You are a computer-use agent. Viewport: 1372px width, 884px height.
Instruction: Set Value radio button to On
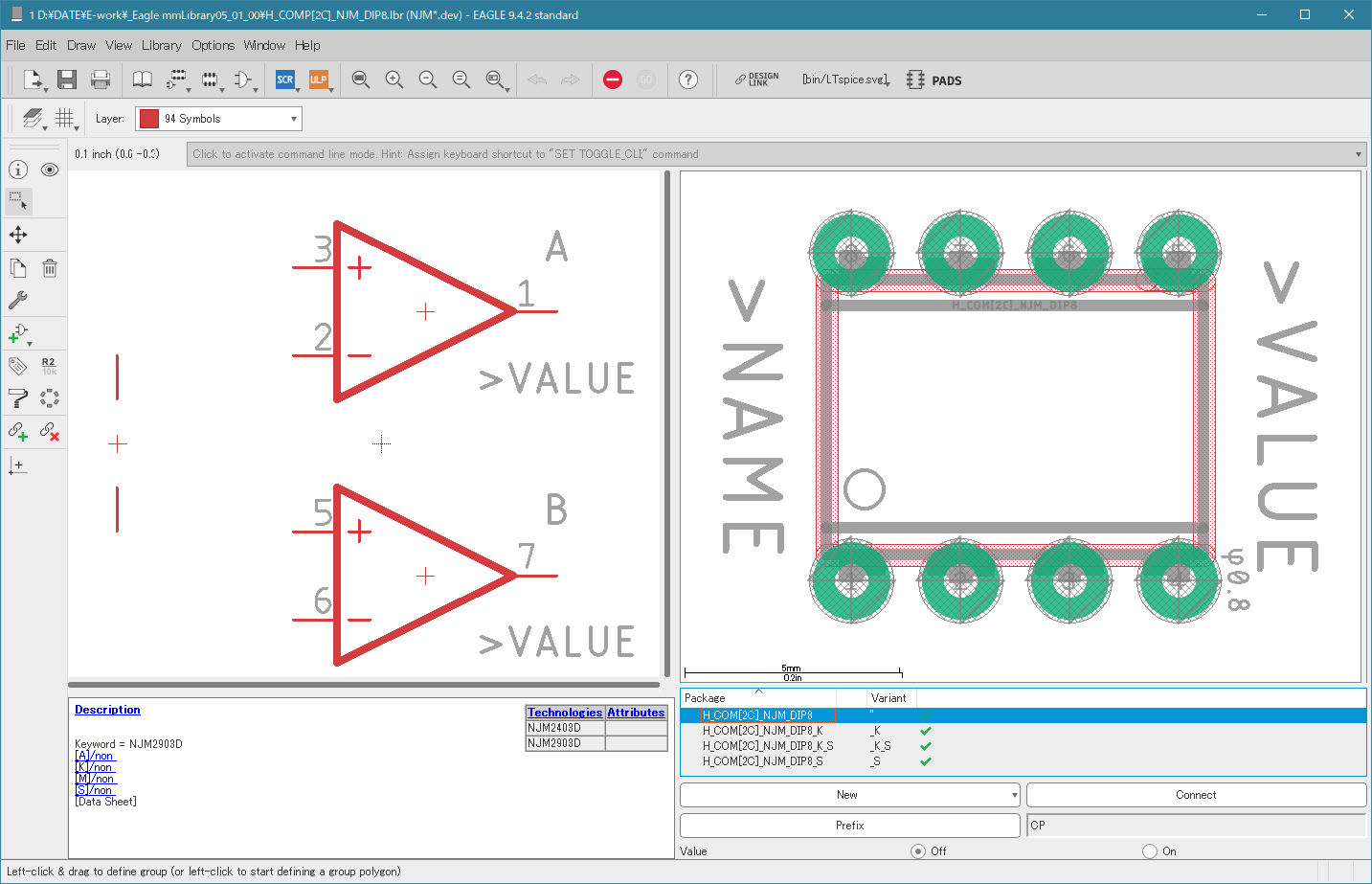(1150, 850)
